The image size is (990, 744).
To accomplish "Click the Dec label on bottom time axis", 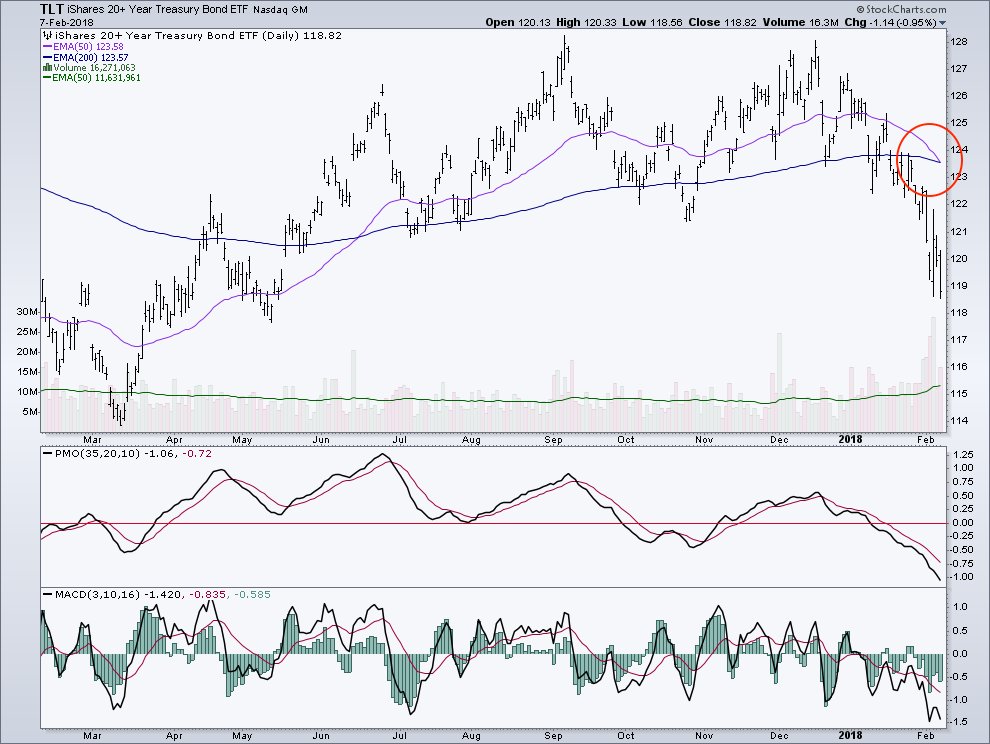I will click(779, 736).
